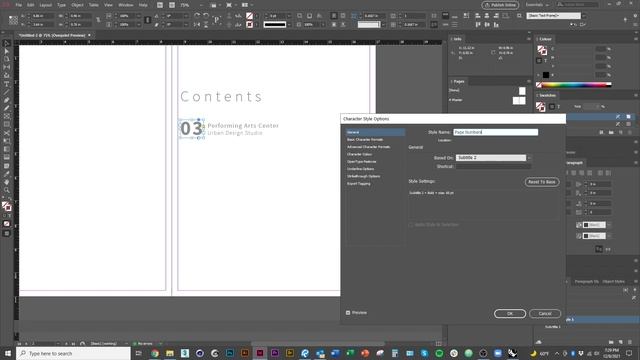Select the Zoom tool

[7, 190]
